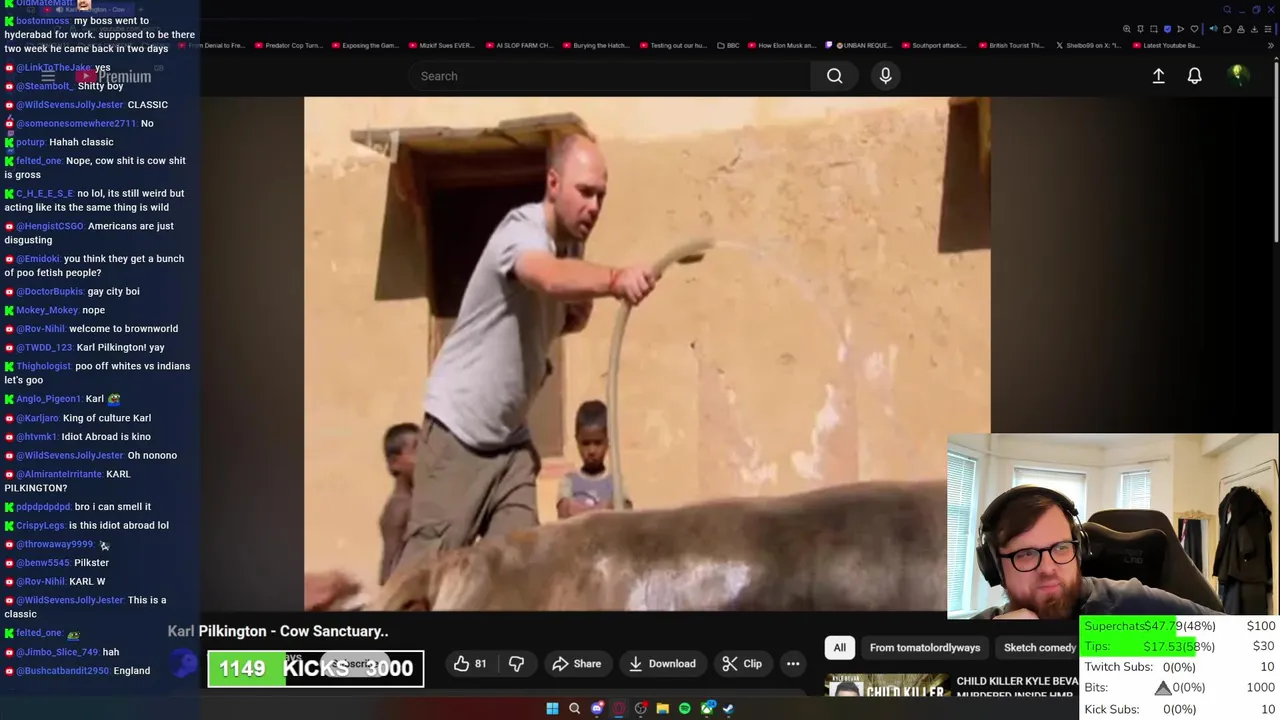Click the pinboard pin icon in browser toolbar
The image size is (1280, 720).
(x=1140, y=29)
